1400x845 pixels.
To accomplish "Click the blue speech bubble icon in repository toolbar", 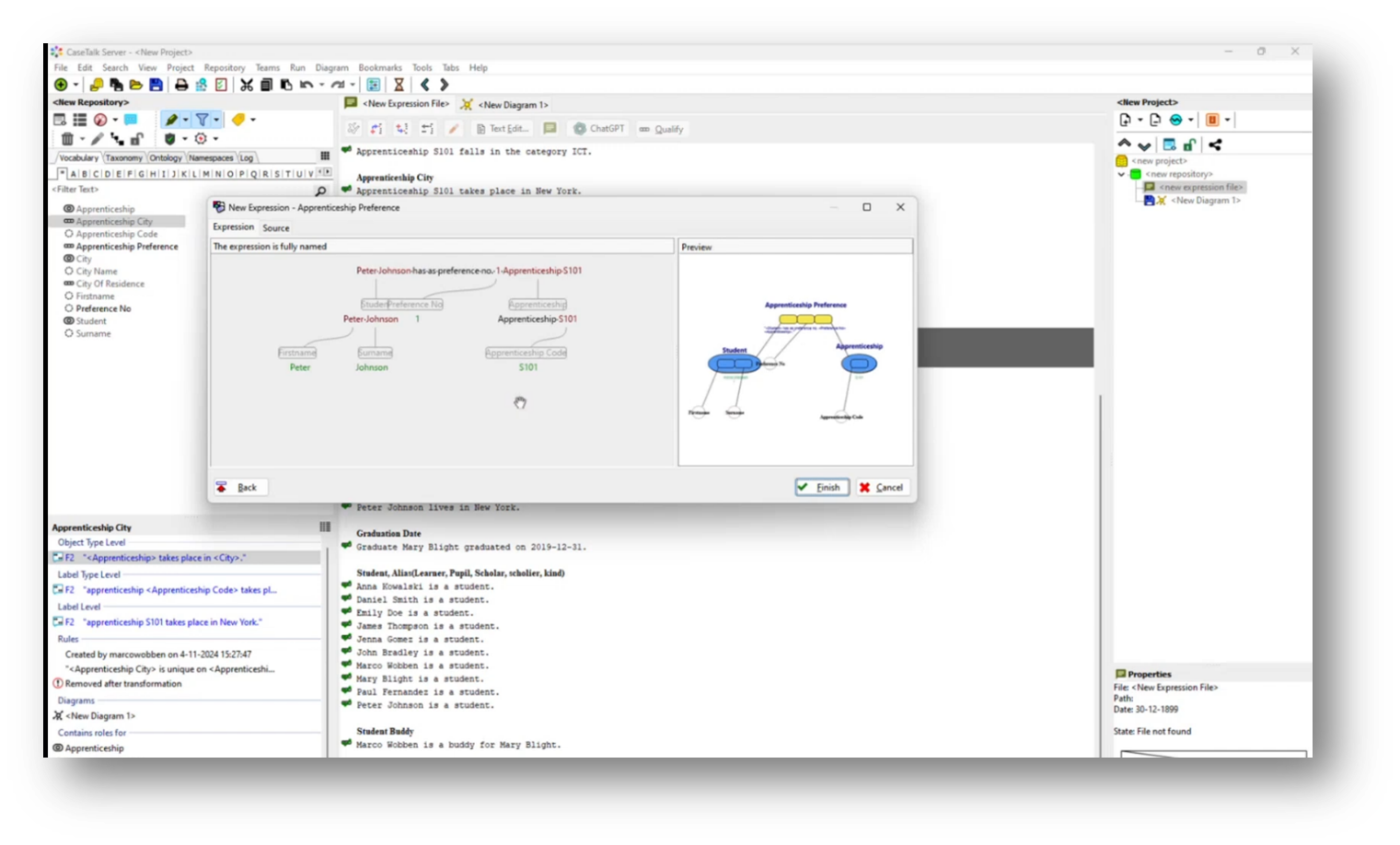I will pos(131,120).
